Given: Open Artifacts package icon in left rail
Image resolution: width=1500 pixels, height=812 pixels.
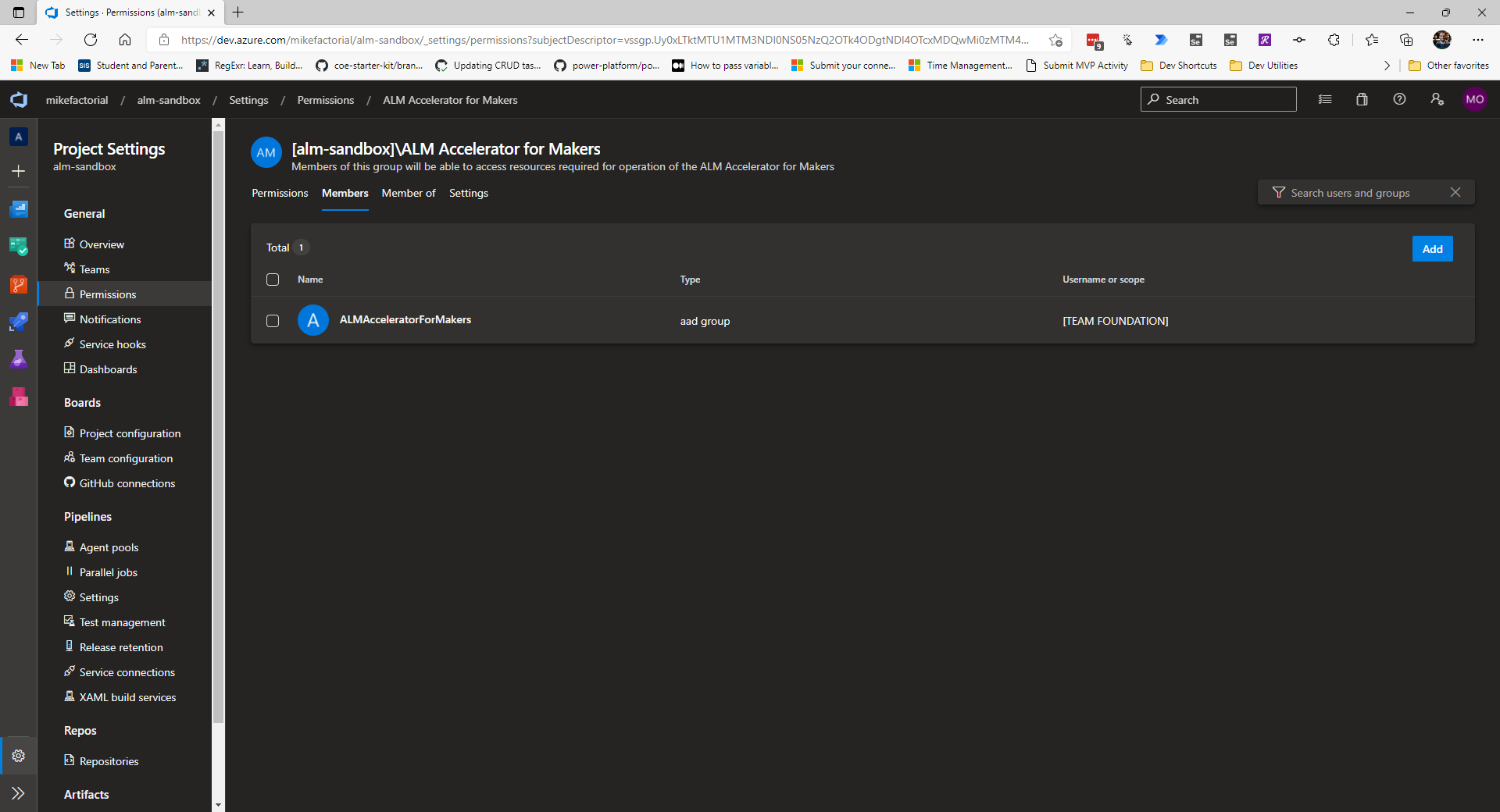Looking at the screenshot, I should 19,397.
